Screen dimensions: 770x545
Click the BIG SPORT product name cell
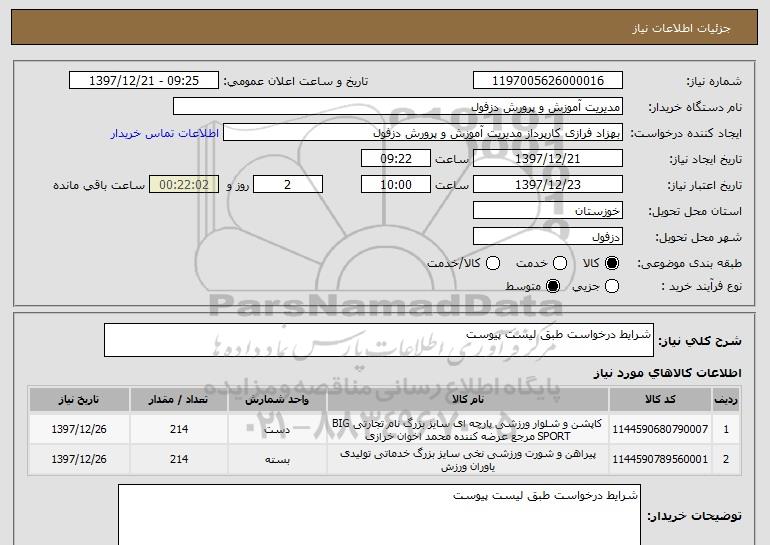point(468,430)
